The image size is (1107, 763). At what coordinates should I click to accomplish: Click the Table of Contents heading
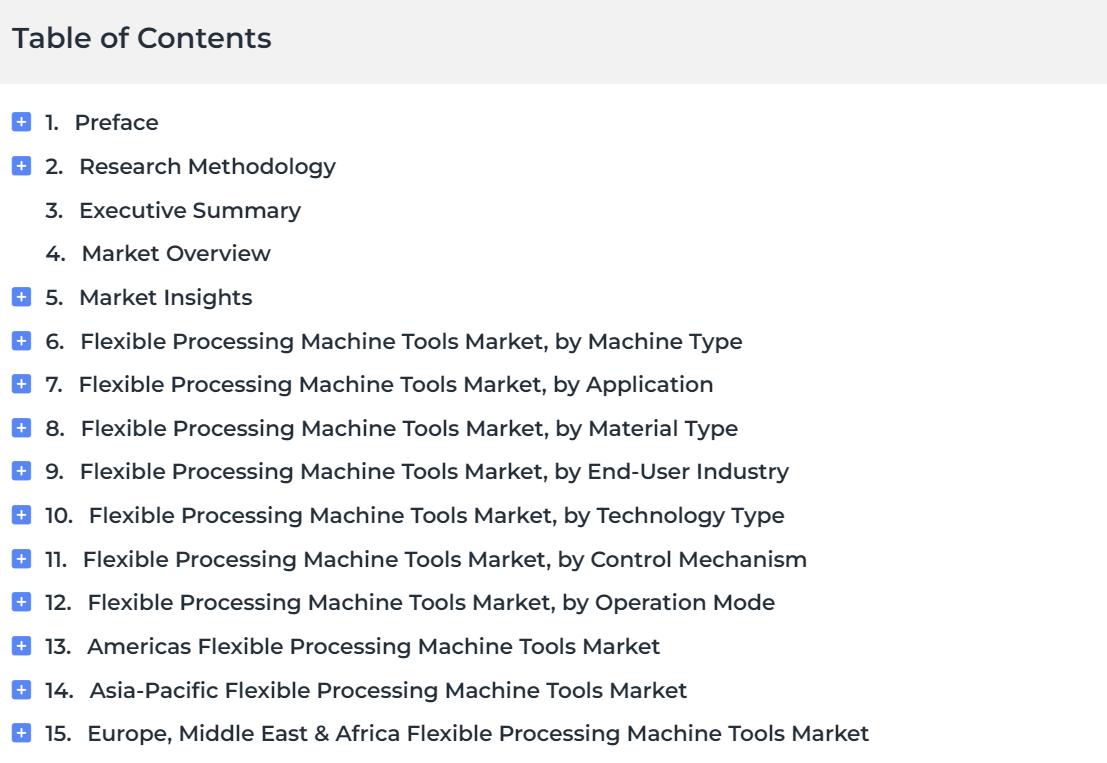tap(141, 38)
